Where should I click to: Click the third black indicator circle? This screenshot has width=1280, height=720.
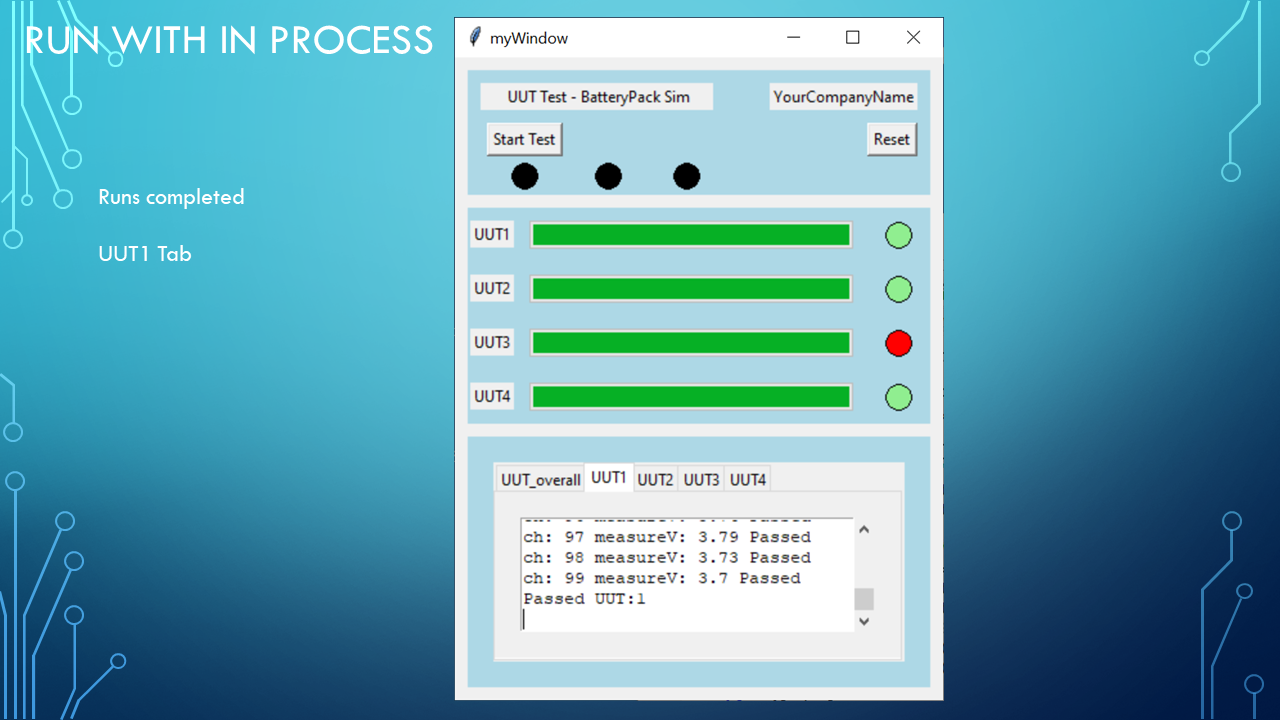[687, 177]
